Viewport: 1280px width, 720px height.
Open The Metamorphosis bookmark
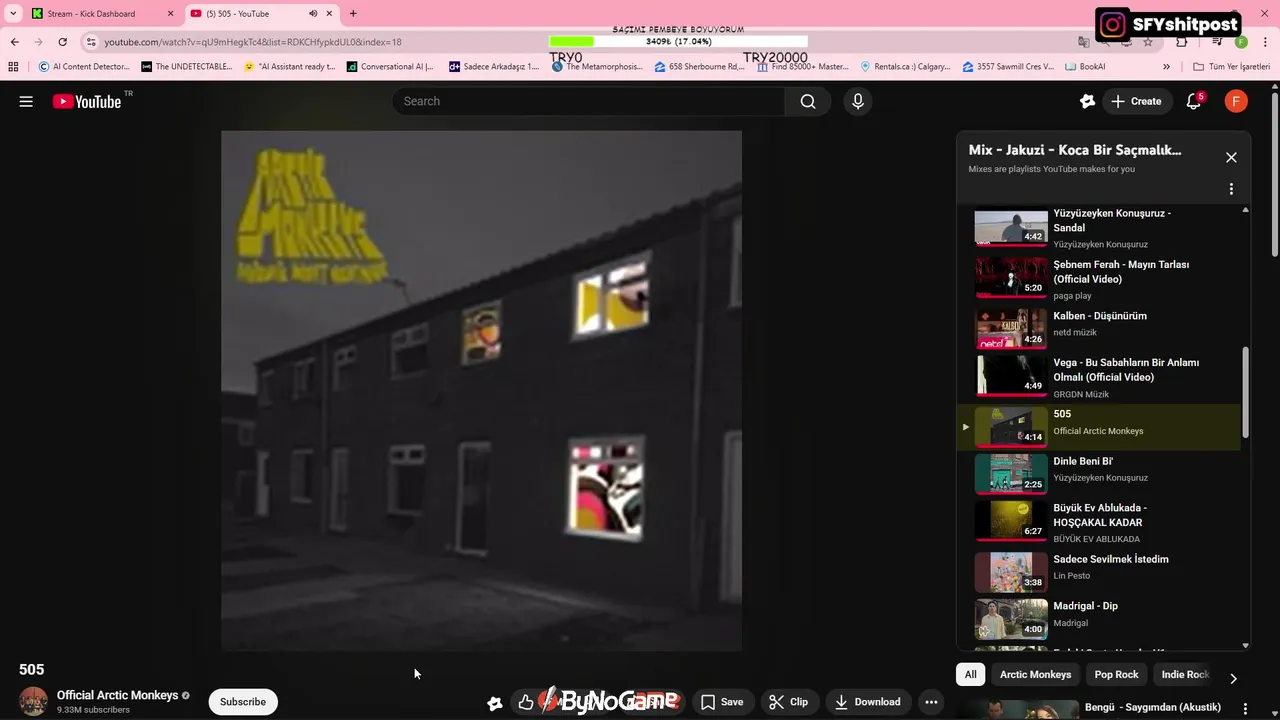(597, 67)
